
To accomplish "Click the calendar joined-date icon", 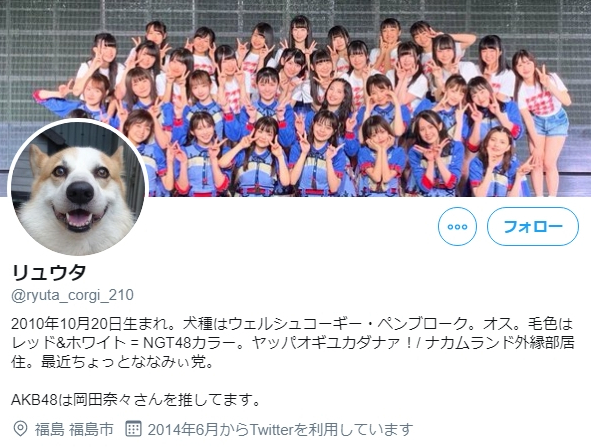I will 133,429.
